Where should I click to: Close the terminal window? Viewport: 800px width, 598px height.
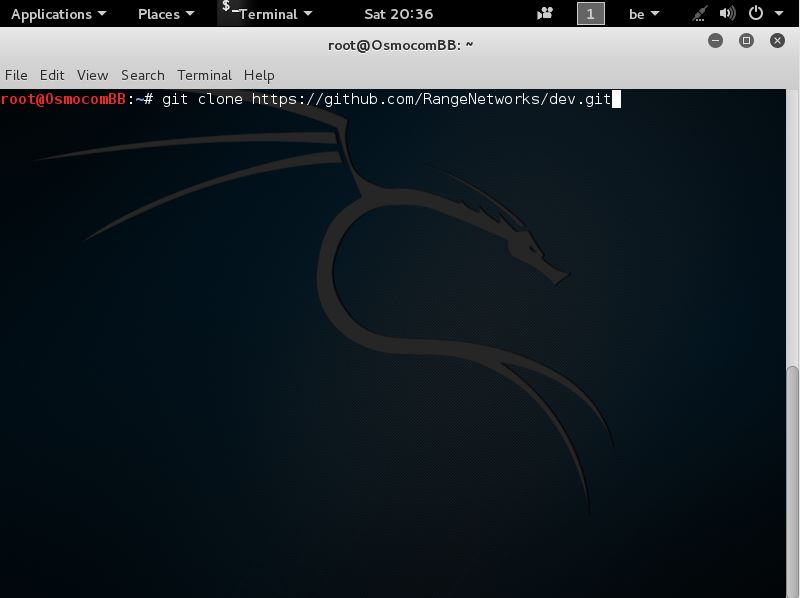[777, 40]
